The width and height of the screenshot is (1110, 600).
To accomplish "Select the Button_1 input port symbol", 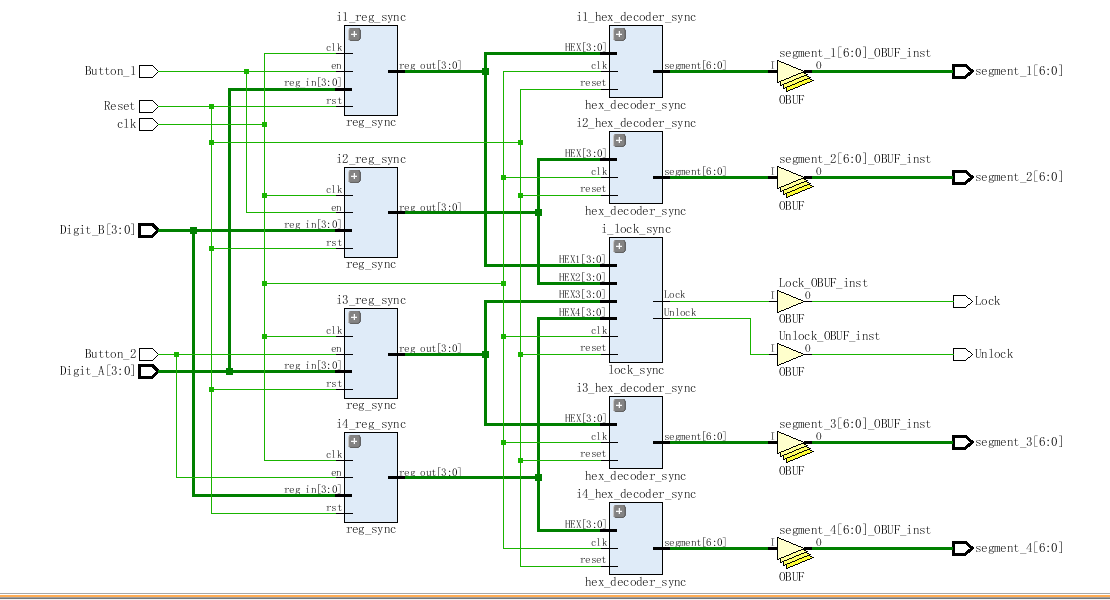I will coord(149,71).
